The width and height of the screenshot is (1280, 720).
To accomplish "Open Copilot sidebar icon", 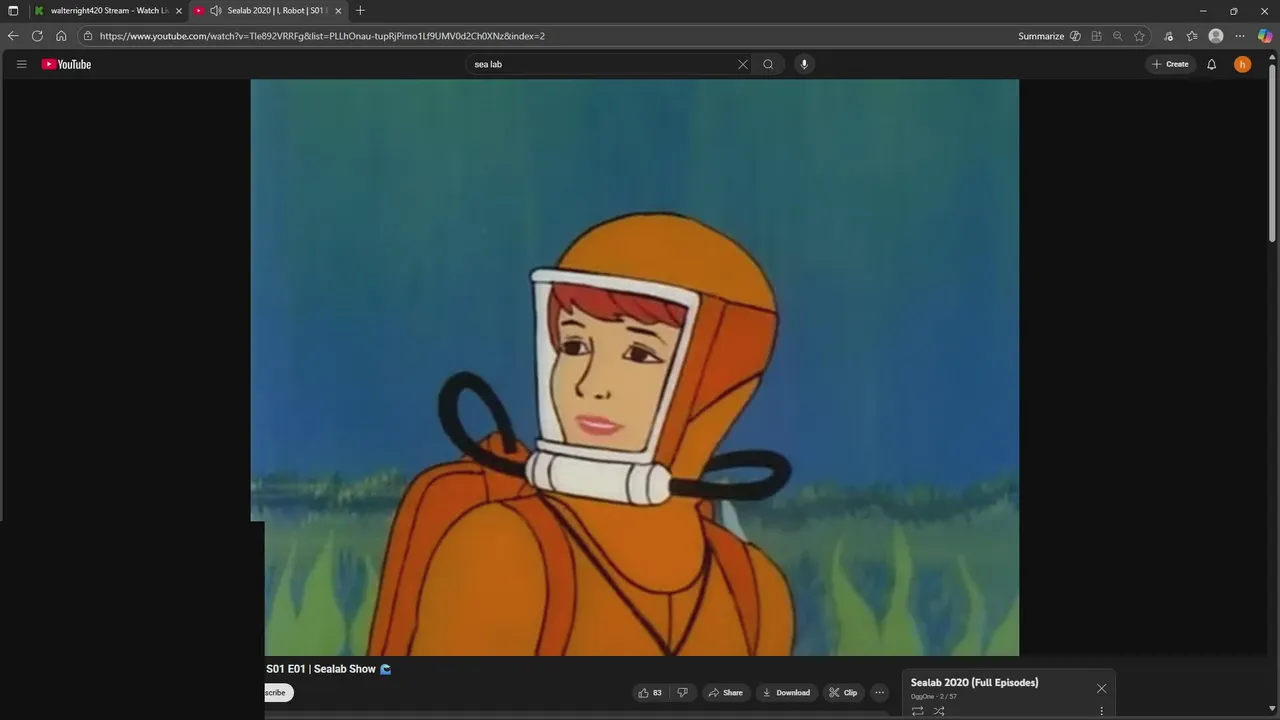I will coord(1265,36).
